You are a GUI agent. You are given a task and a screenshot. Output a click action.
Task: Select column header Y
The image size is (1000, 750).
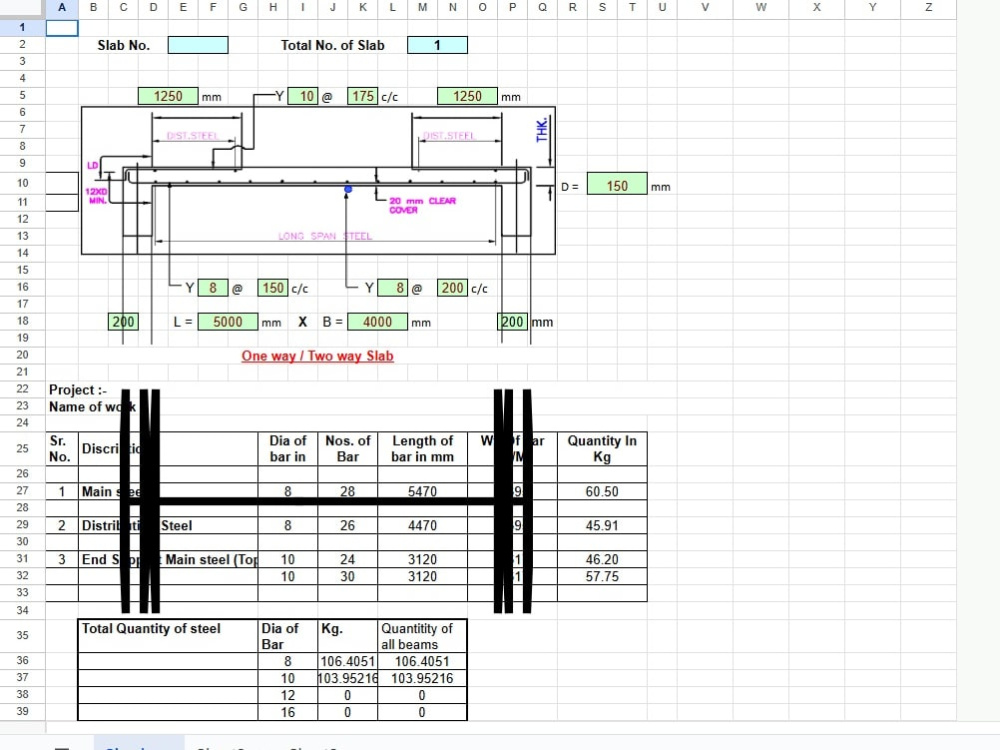[x=872, y=8]
